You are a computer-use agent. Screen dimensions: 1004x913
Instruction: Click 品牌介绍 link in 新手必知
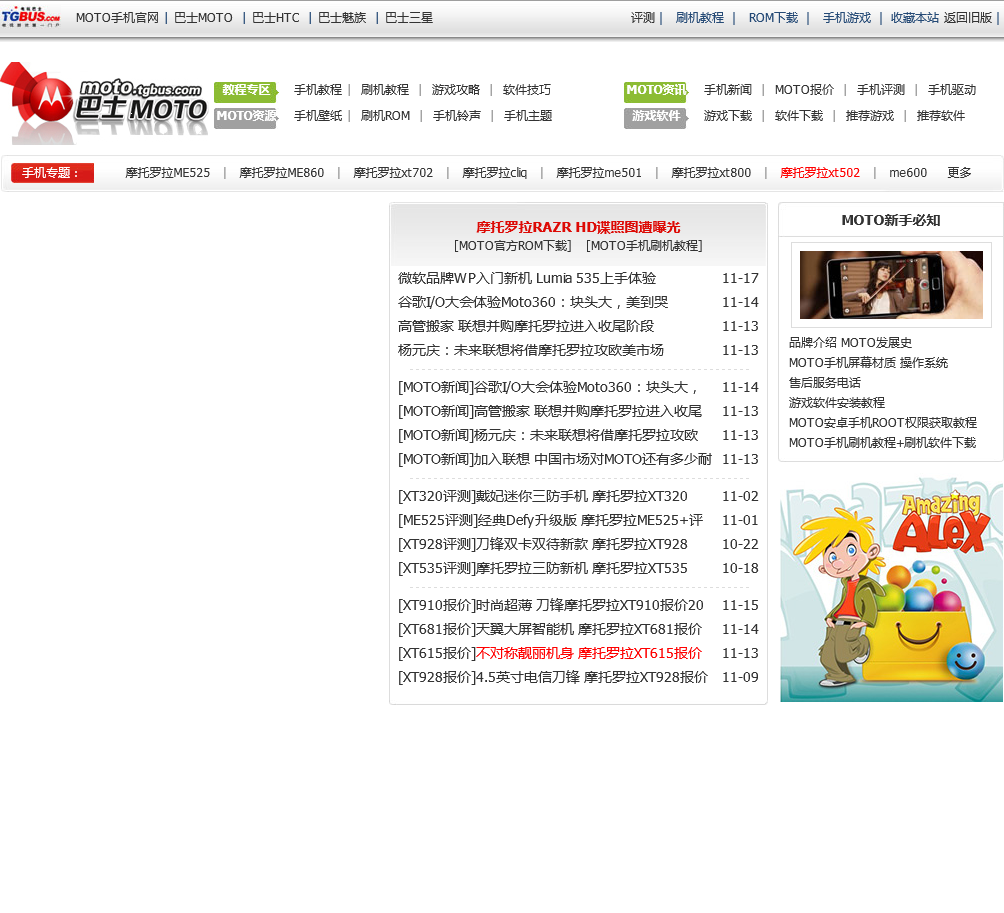point(813,343)
